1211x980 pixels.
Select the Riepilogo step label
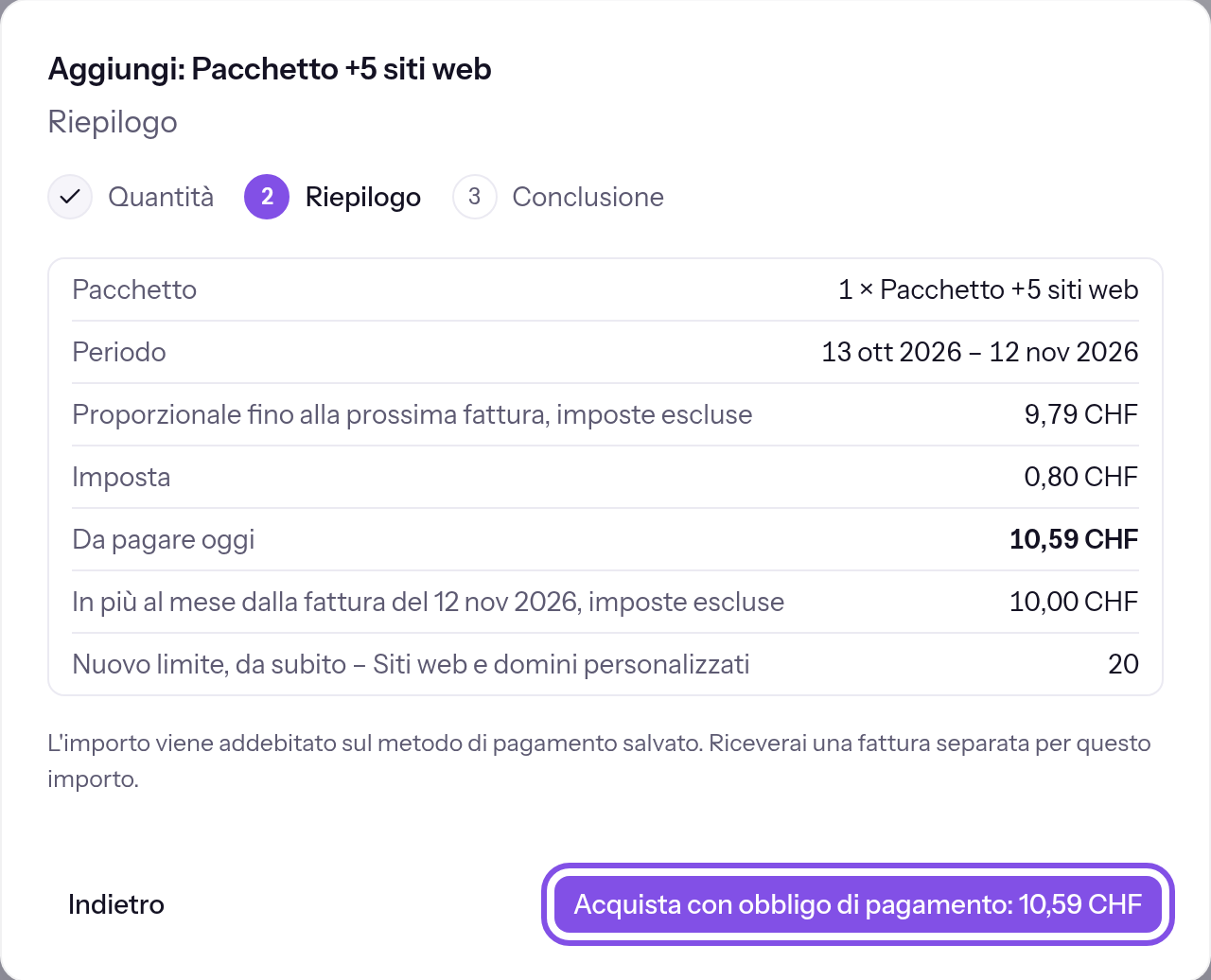(x=363, y=197)
